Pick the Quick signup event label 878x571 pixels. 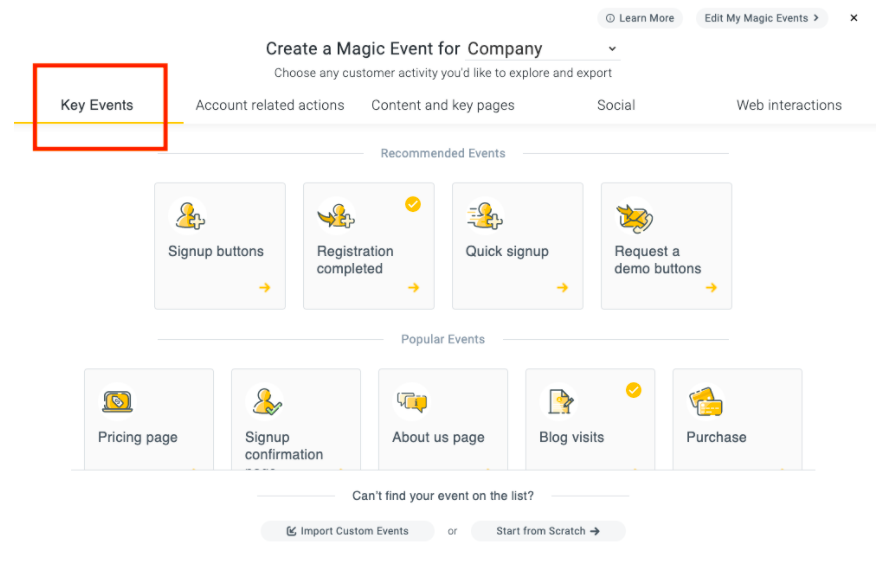pyautogui.click(x=507, y=251)
